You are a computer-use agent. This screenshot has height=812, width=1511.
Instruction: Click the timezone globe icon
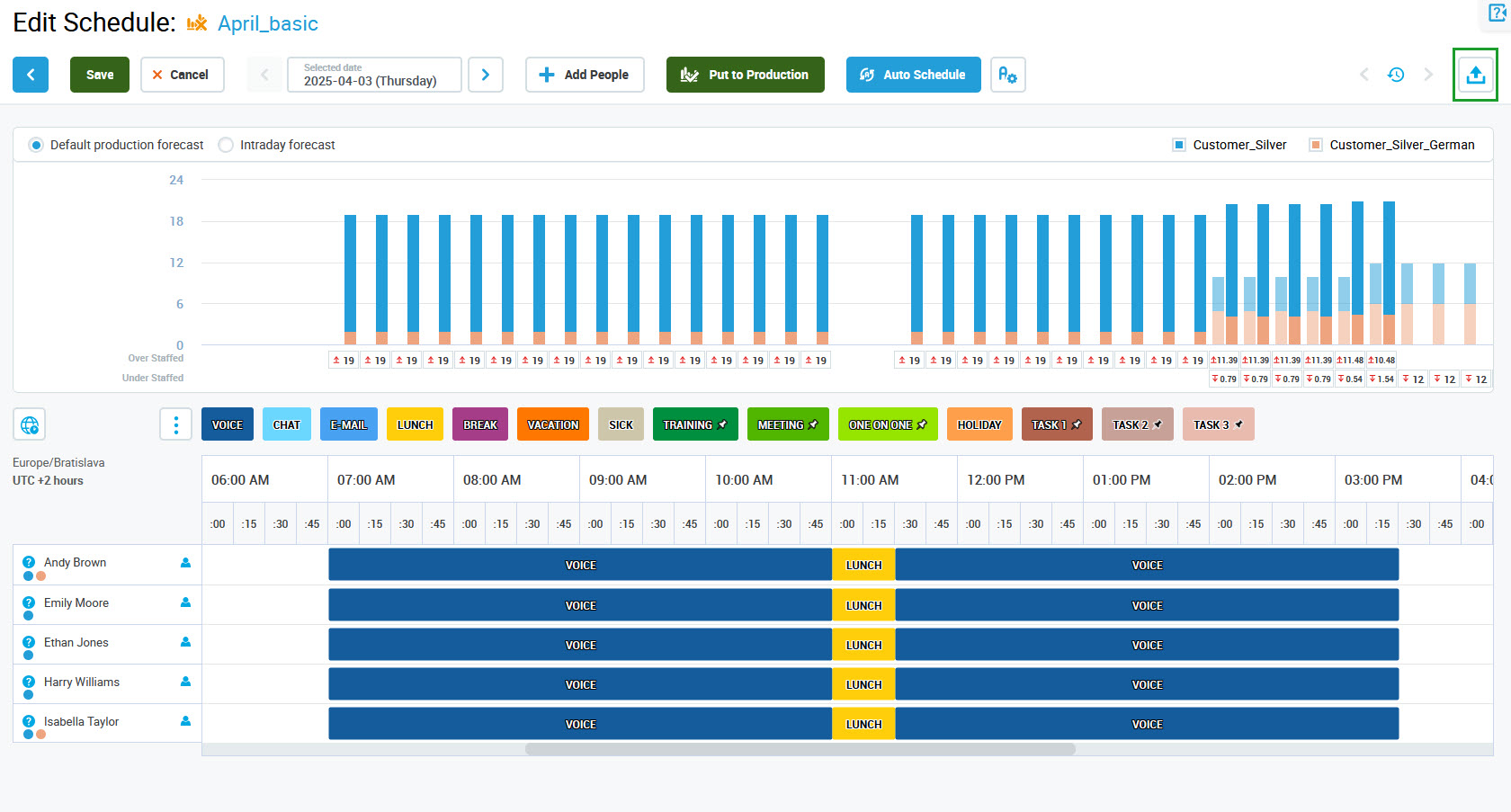point(30,424)
